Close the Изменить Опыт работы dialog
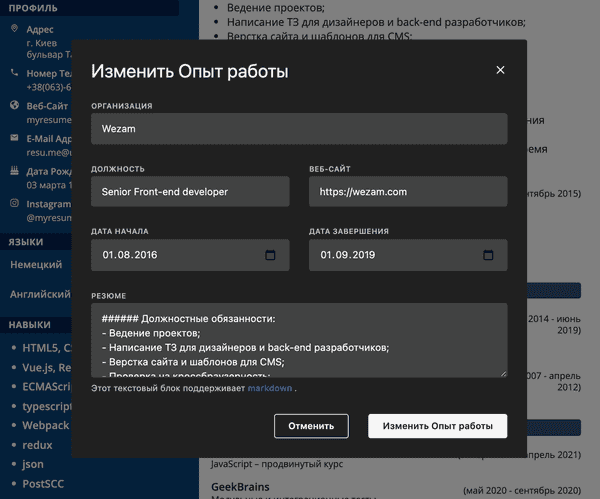Image resolution: width=600 pixels, height=499 pixels. (500, 70)
